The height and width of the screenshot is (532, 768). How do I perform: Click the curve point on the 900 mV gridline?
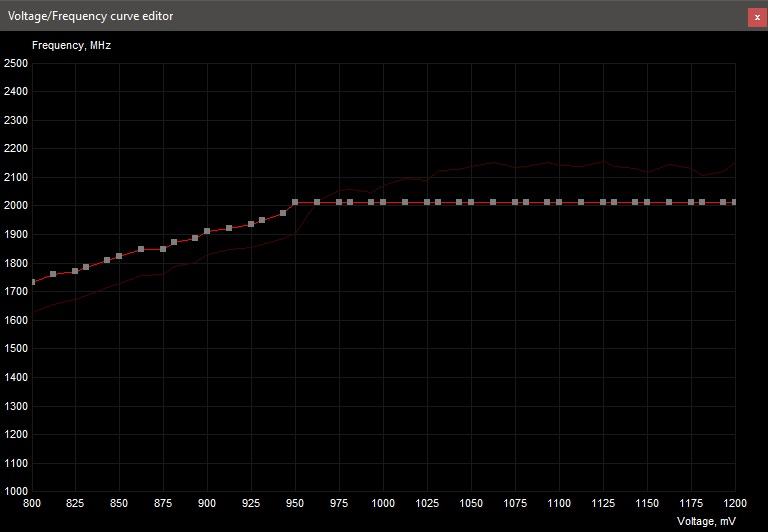pos(207,231)
